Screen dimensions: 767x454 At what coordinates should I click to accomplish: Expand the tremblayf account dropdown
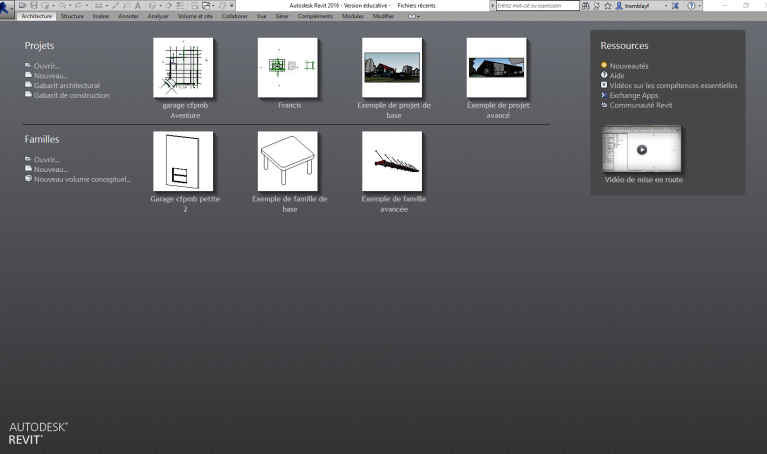[x=666, y=6]
